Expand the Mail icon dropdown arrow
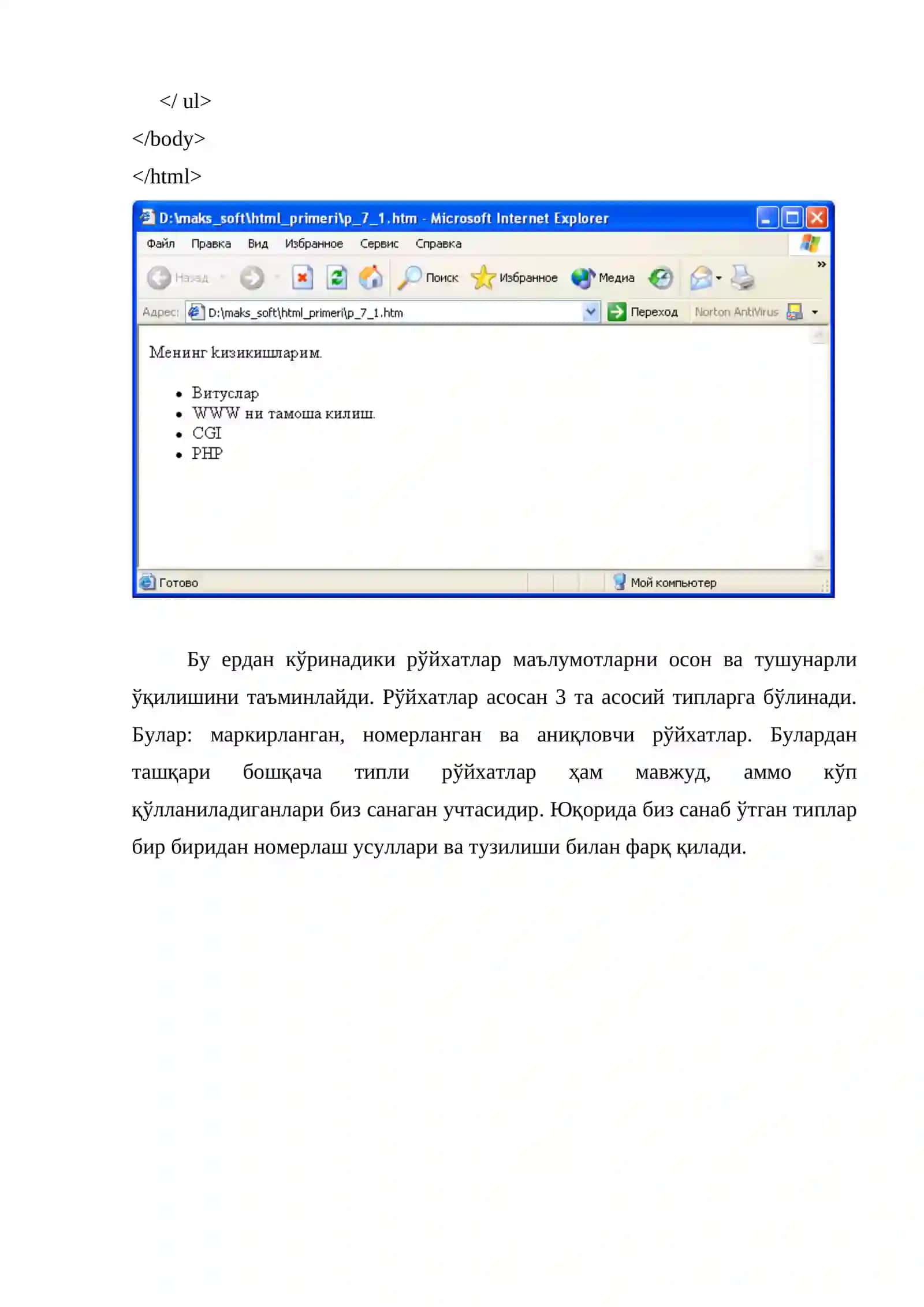924x1307 pixels. click(718, 278)
